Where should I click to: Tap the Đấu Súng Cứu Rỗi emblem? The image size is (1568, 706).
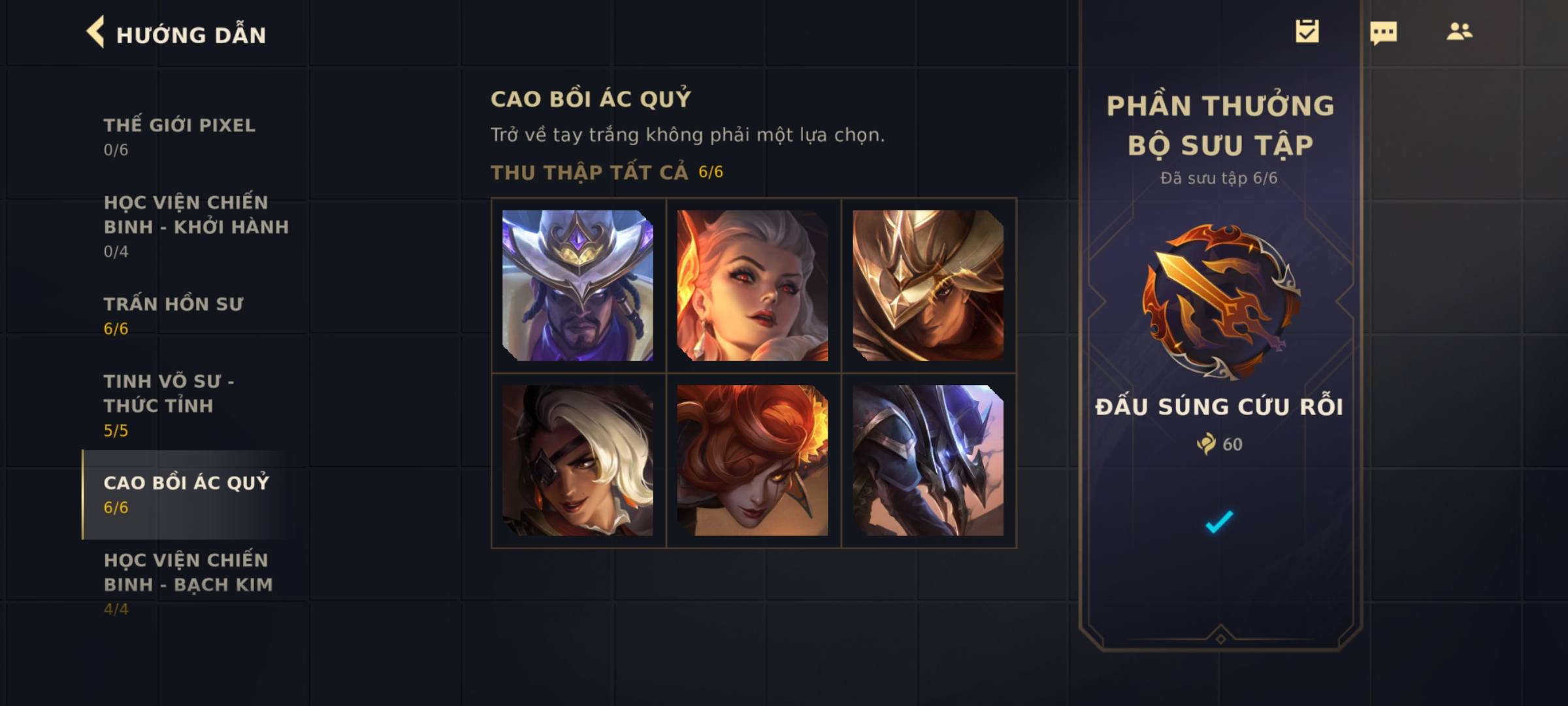coord(1220,302)
